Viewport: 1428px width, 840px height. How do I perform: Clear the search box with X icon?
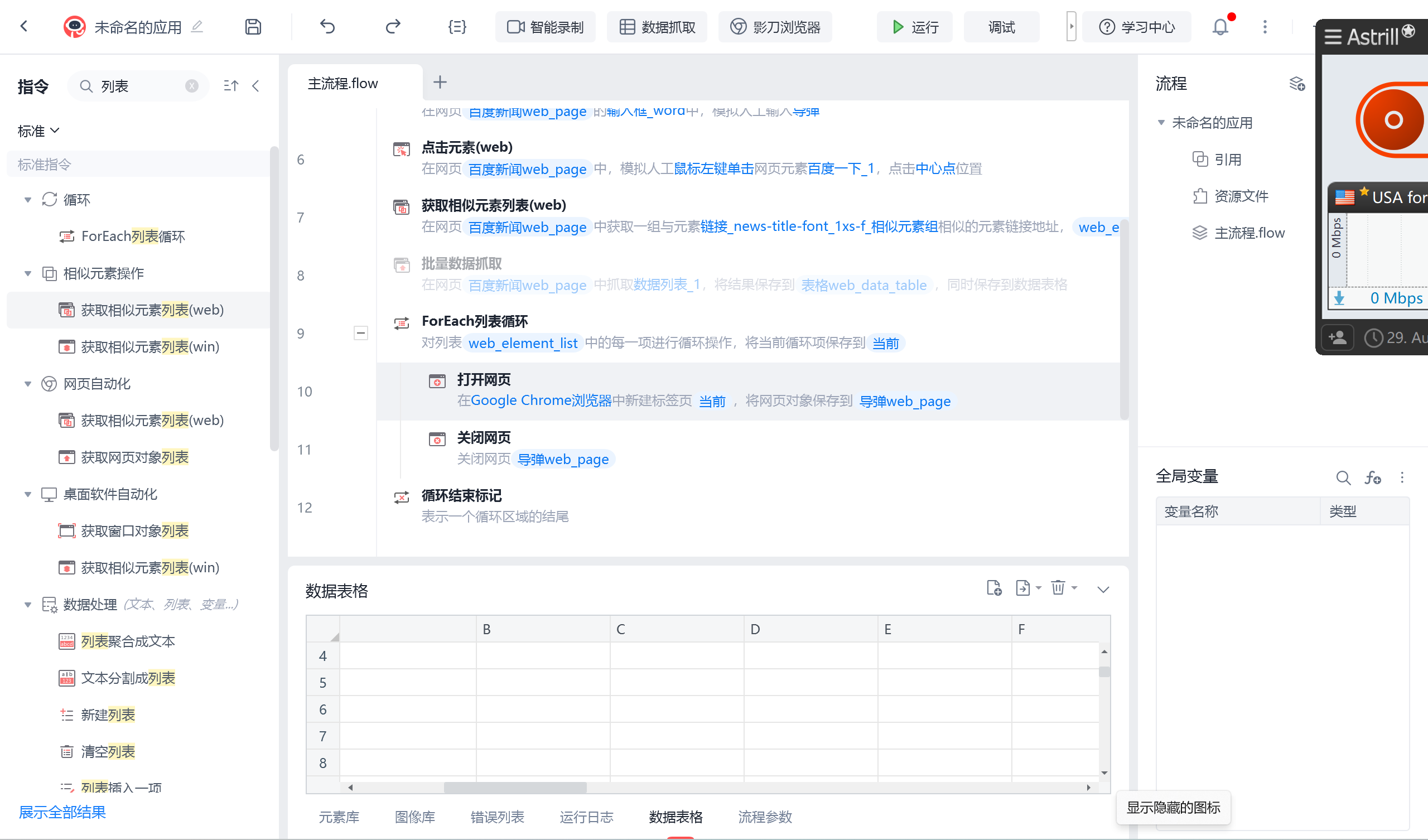click(x=191, y=85)
